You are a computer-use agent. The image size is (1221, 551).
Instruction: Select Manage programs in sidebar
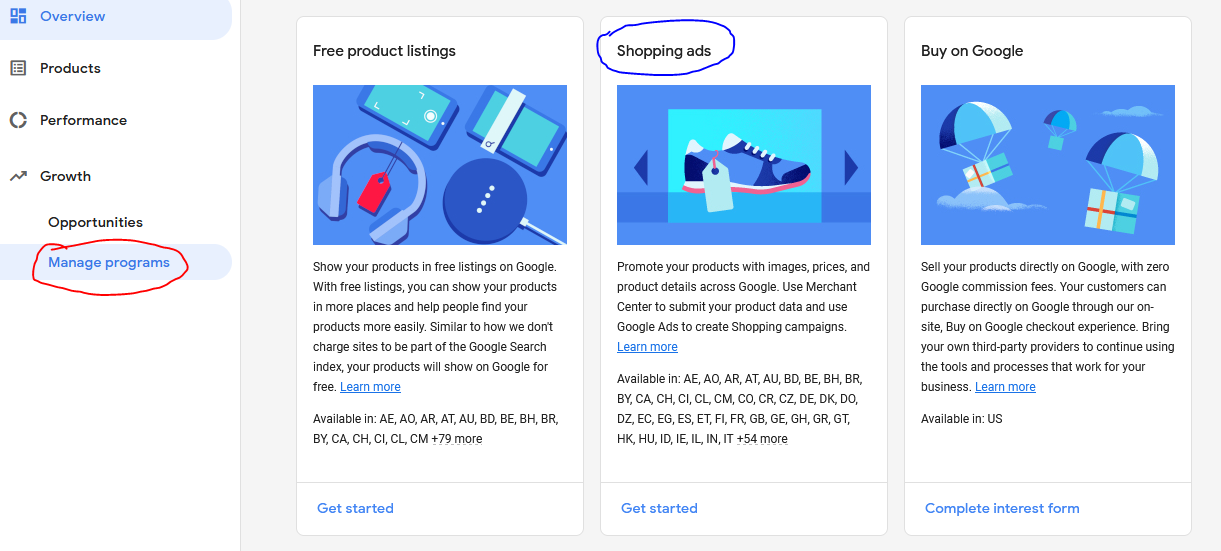[109, 262]
